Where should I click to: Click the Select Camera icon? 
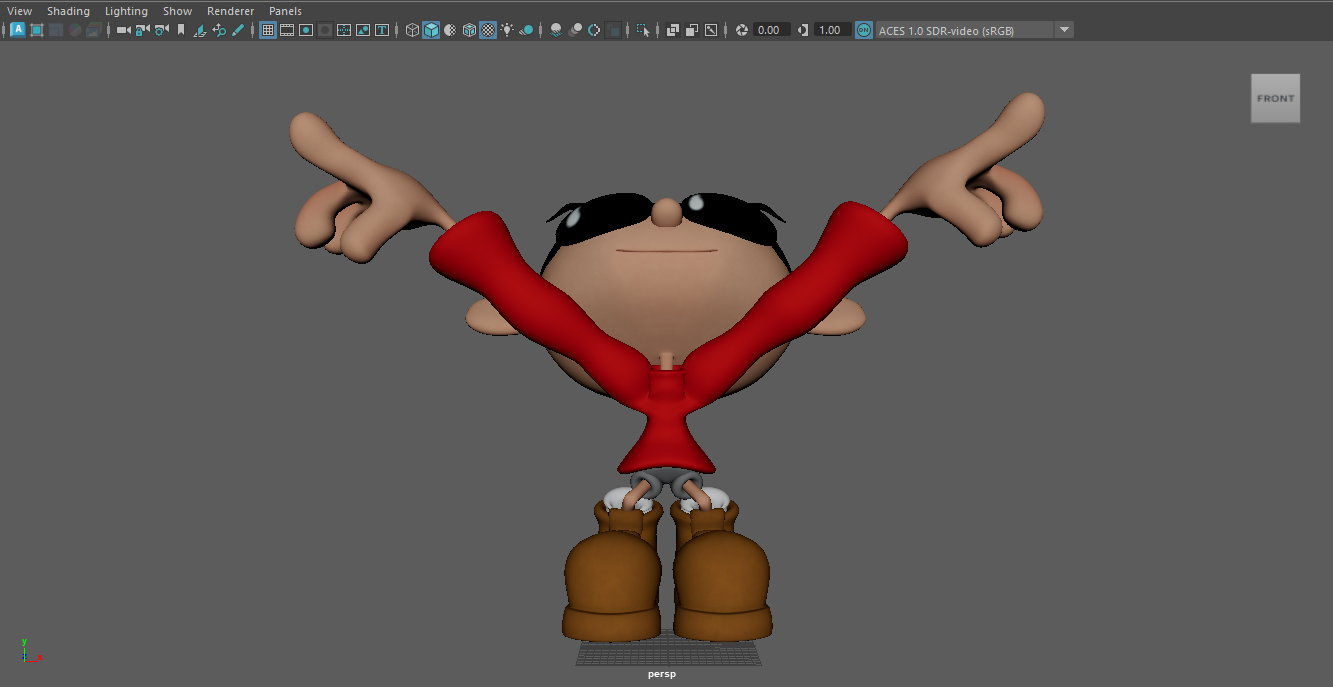[123, 30]
